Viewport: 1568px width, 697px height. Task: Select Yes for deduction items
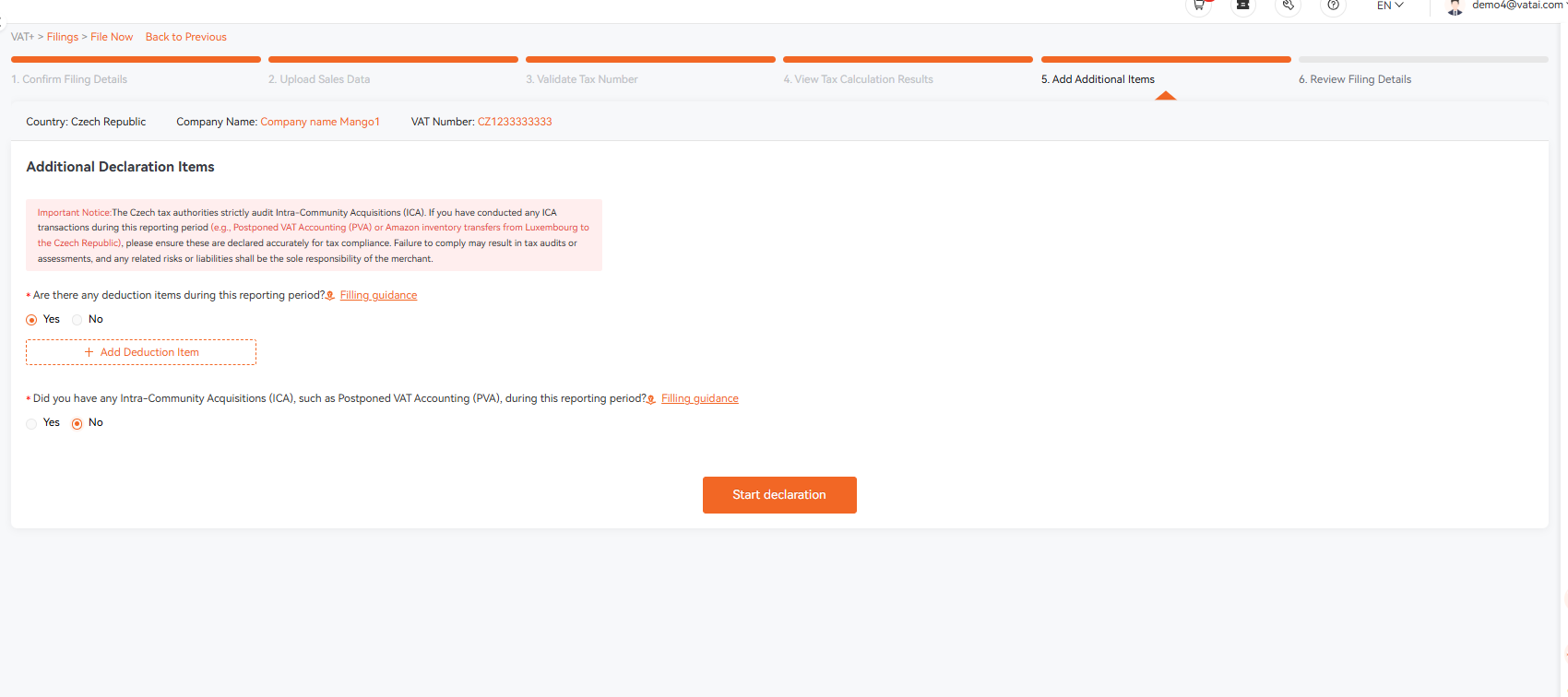click(31, 320)
